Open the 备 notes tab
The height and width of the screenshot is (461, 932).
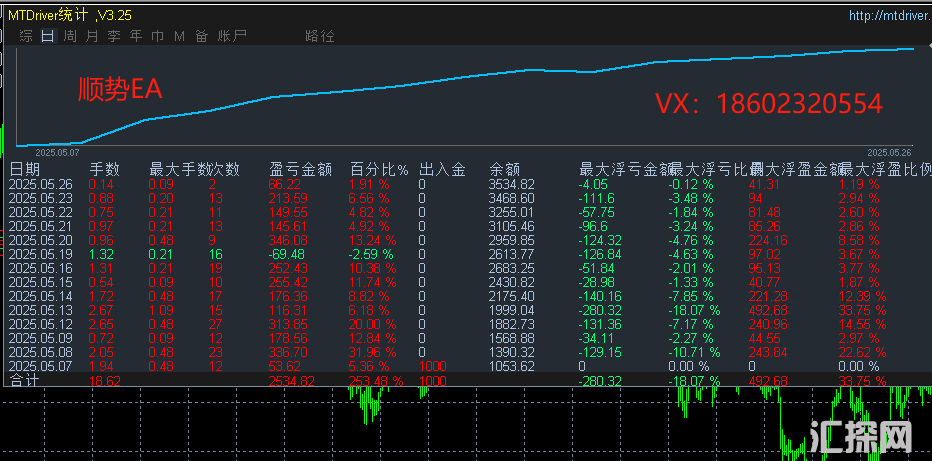coord(201,36)
